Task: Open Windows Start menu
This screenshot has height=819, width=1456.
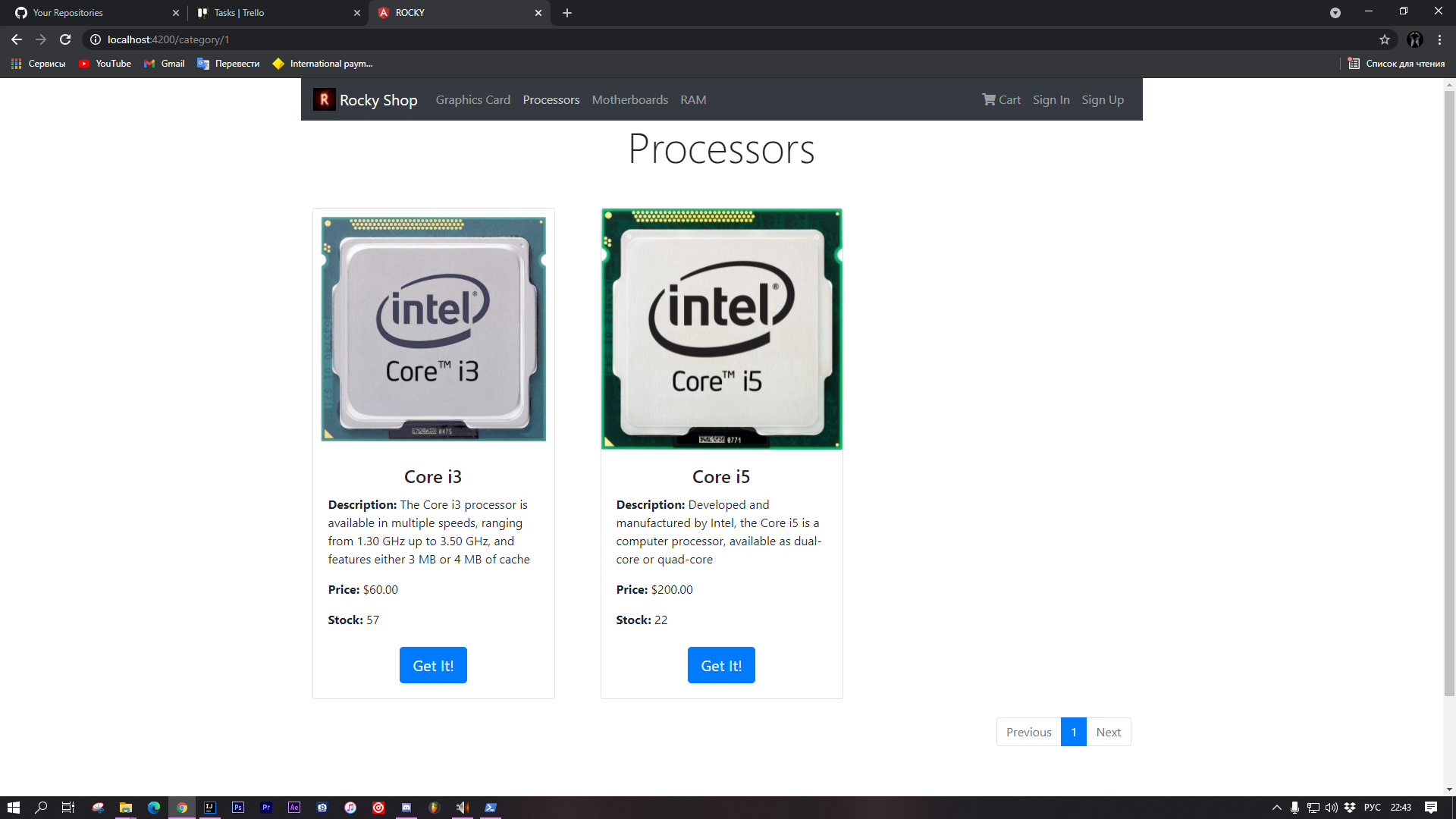Action: click(x=13, y=808)
